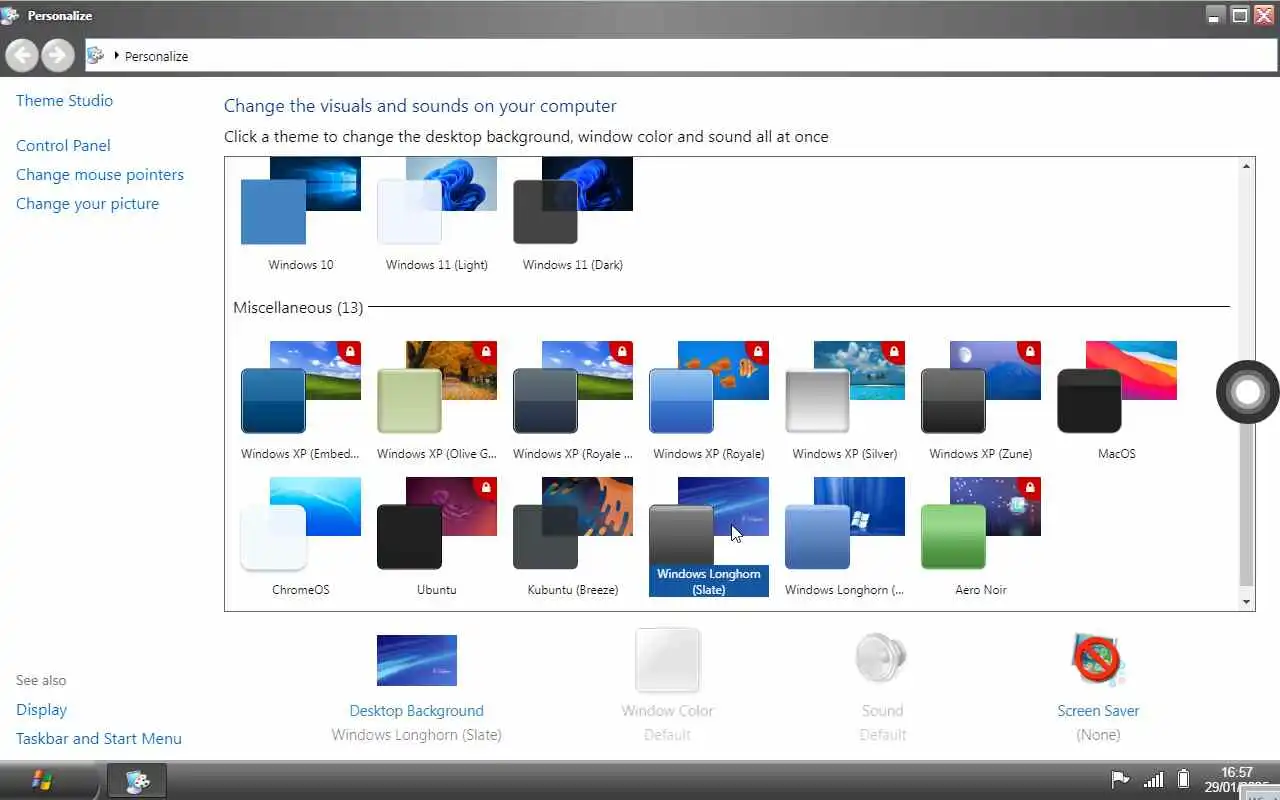
Task: Click the battery tray icon
Action: pyautogui.click(x=1183, y=779)
